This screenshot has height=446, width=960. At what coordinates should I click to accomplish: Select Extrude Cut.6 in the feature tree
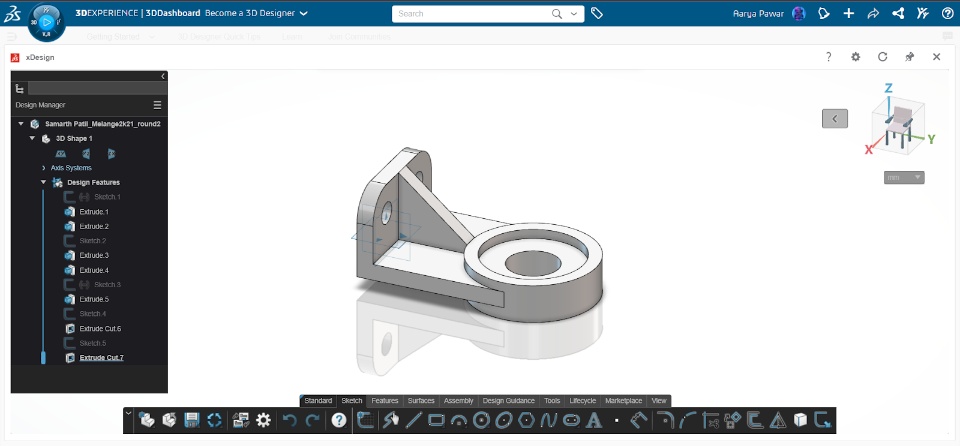point(100,329)
